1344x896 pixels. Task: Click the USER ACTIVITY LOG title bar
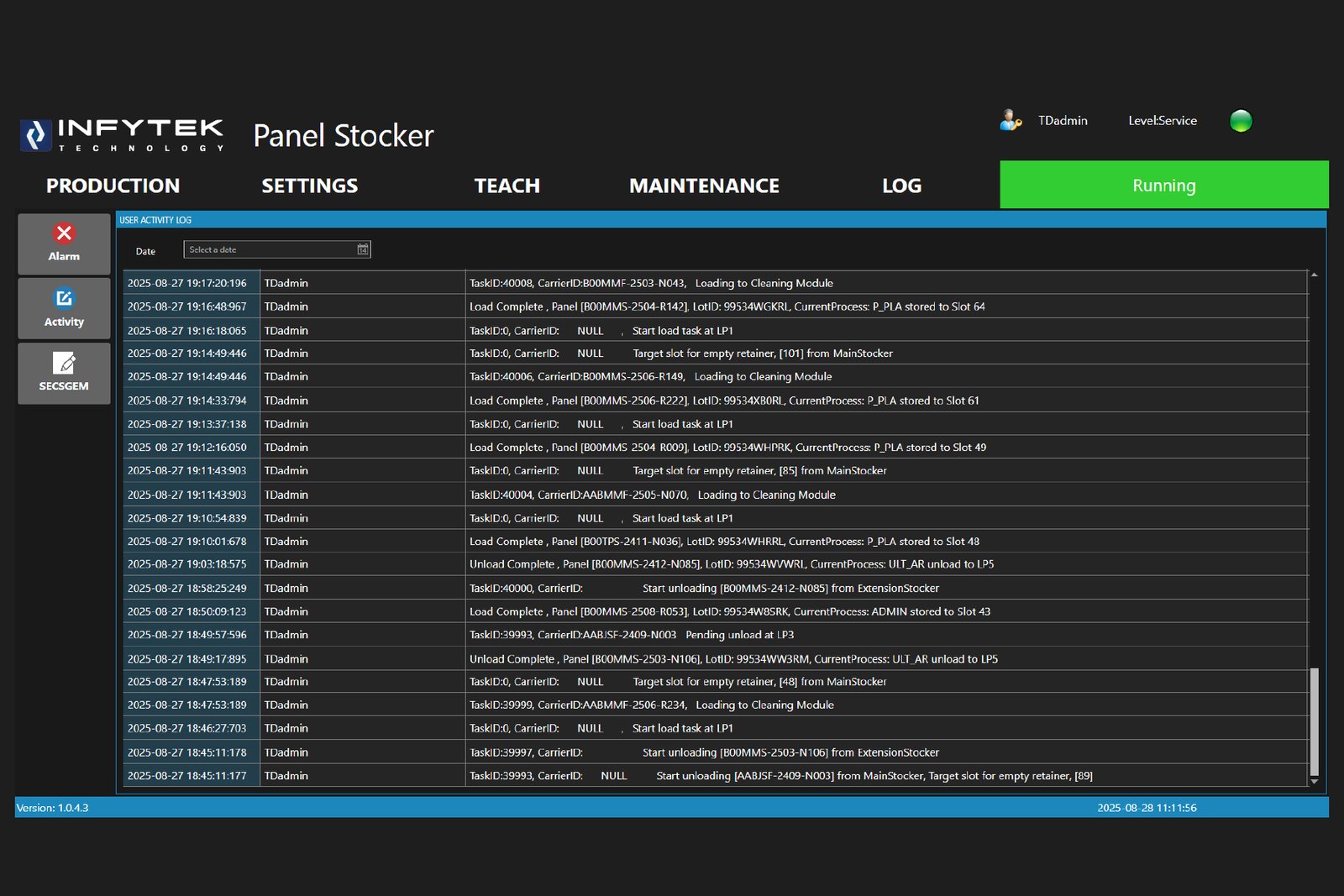coord(336,220)
